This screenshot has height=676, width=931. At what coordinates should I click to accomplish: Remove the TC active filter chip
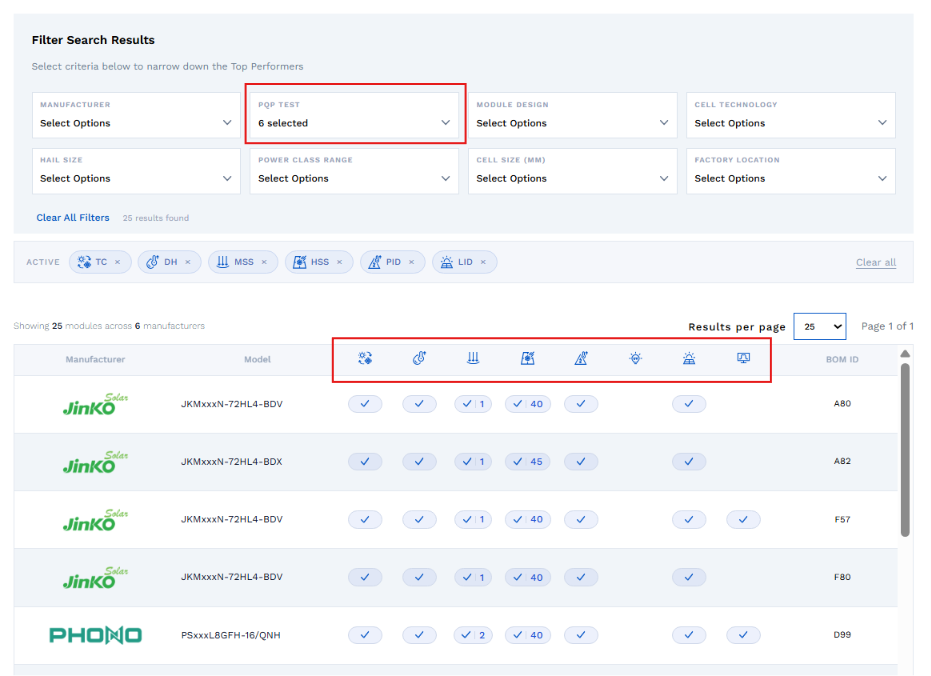pos(118,262)
